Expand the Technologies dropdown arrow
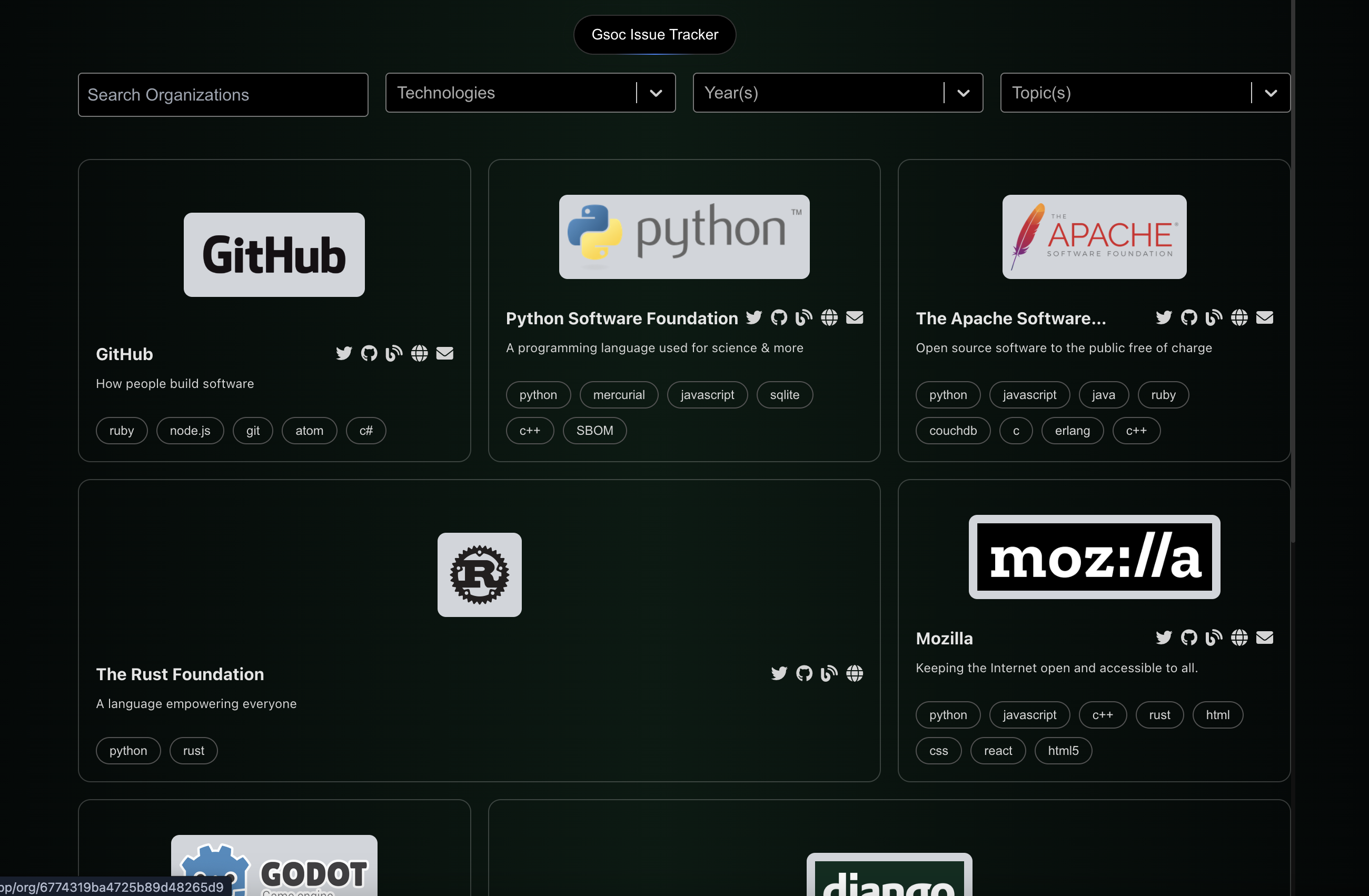Viewport: 1369px width, 896px height. point(656,93)
